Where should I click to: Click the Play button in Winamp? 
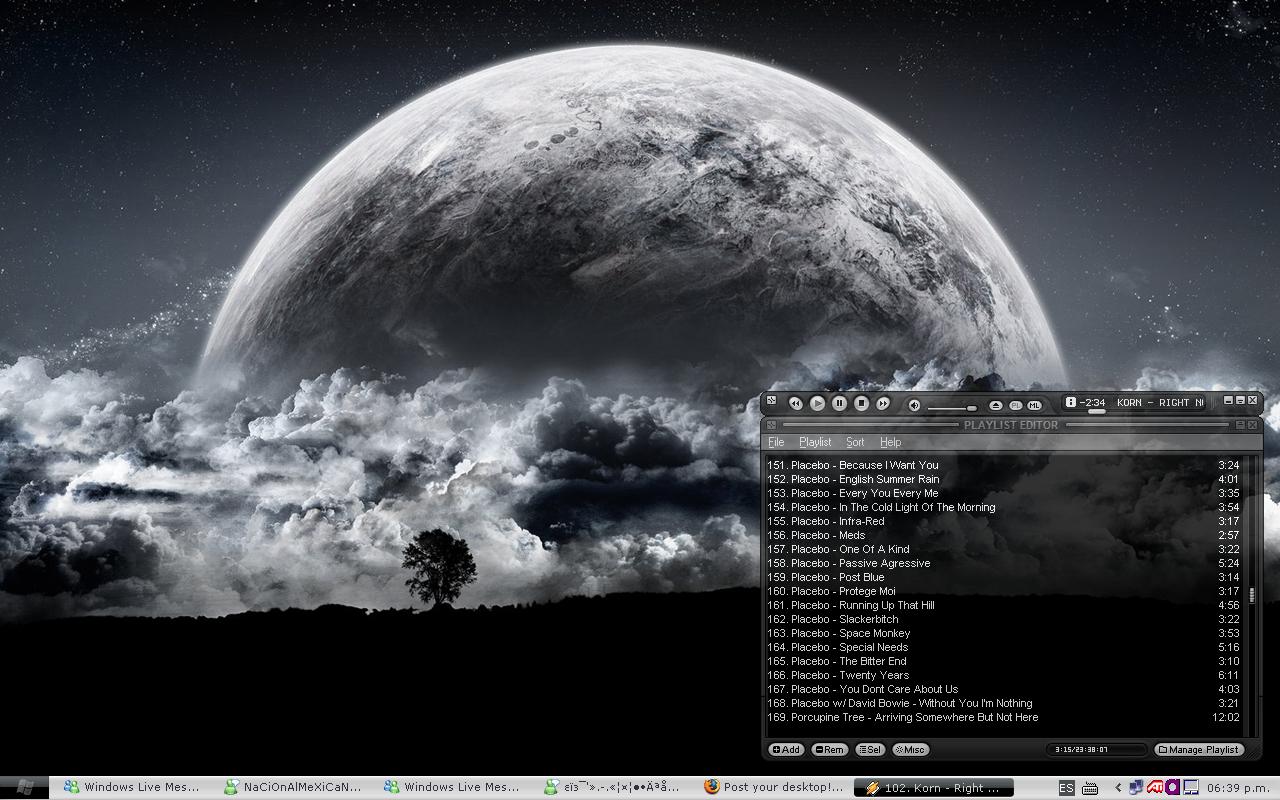click(817, 403)
